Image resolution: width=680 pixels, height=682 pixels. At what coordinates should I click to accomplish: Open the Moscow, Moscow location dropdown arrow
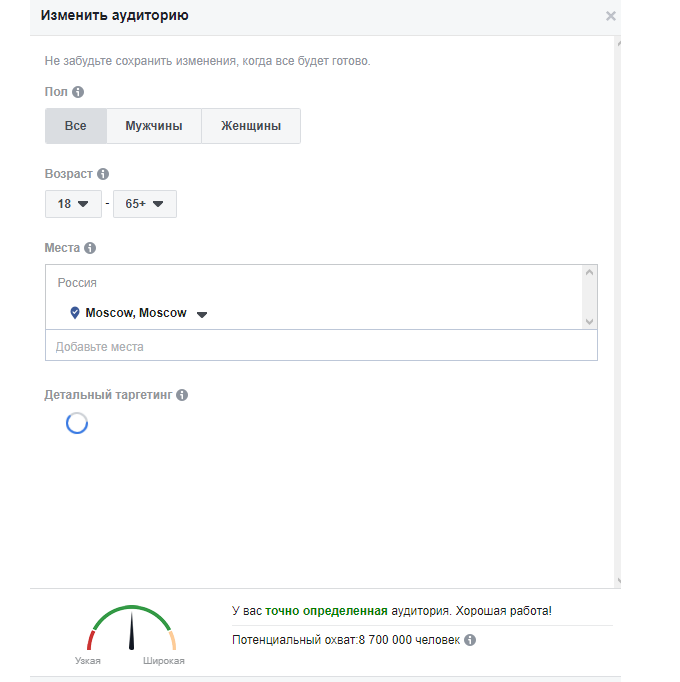[x=202, y=314]
